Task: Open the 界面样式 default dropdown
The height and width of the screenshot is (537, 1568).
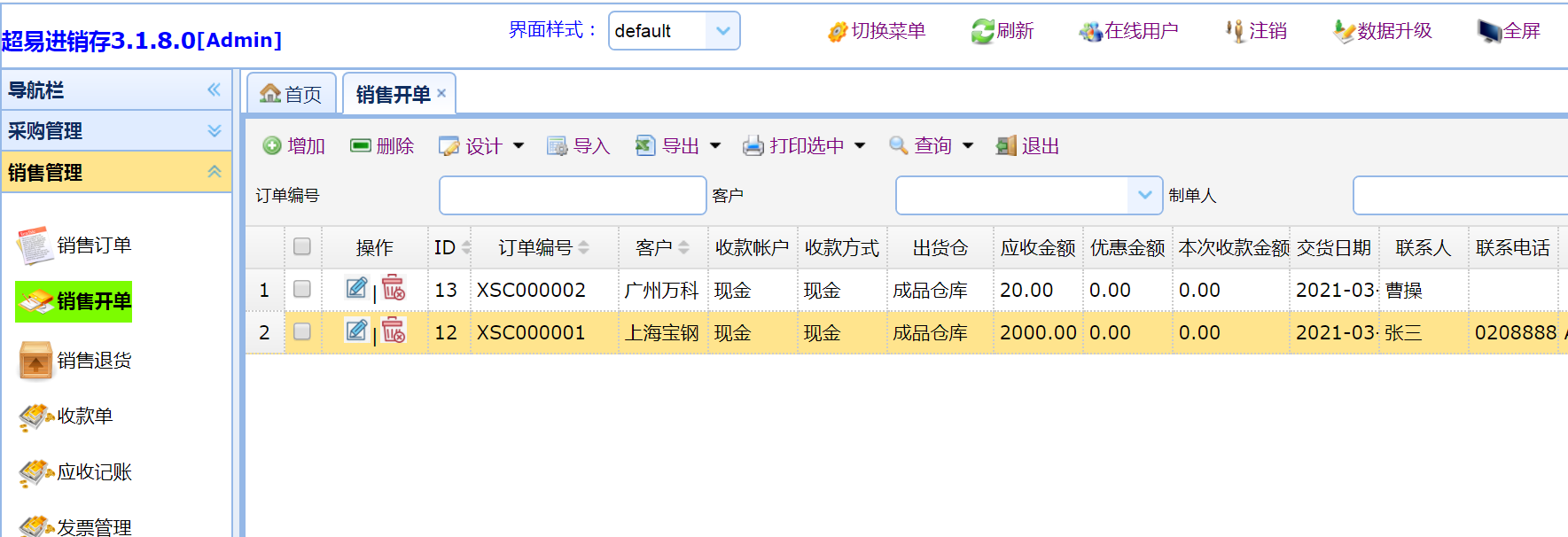Action: (x=722, y=31)
